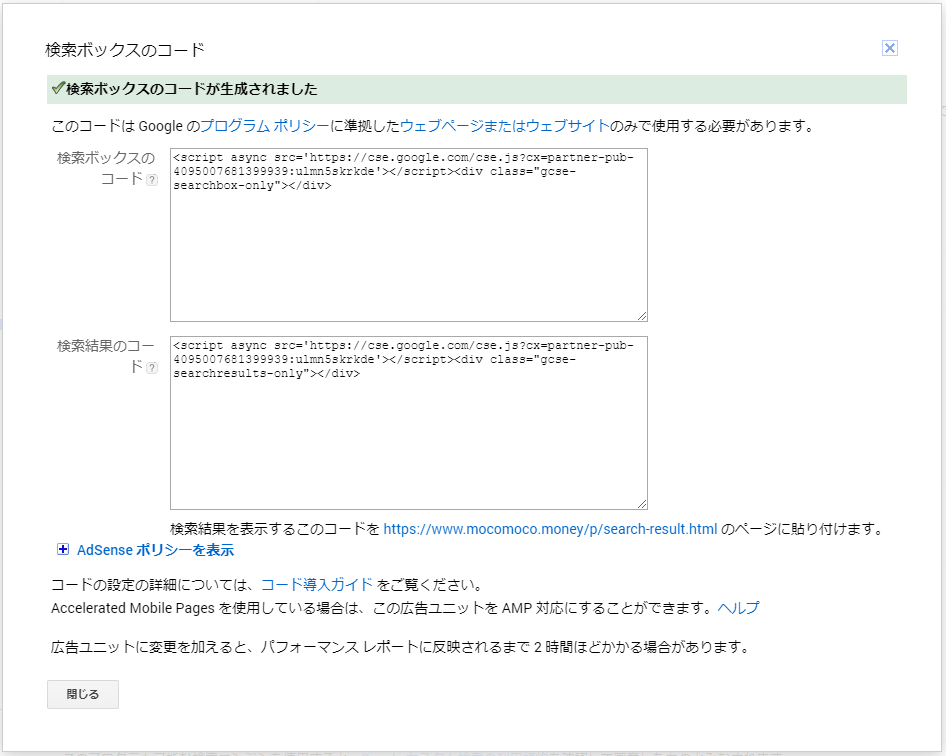Viewport: 946px width, 756px height.
Task: Close the 検索ボックスのコード dialog with the X icon
Action: [889, 48]
